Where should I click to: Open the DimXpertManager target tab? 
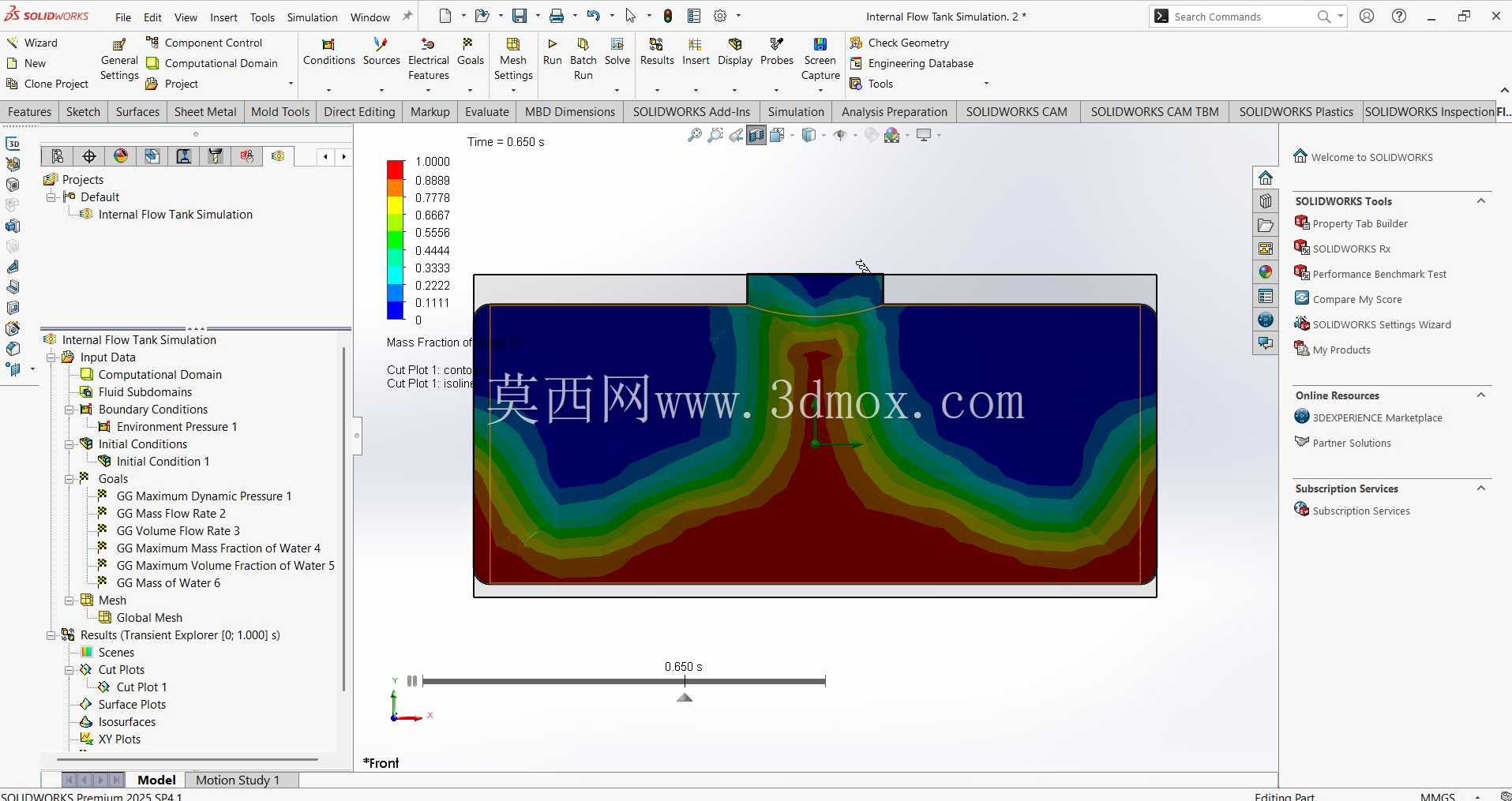click(89, 156)
